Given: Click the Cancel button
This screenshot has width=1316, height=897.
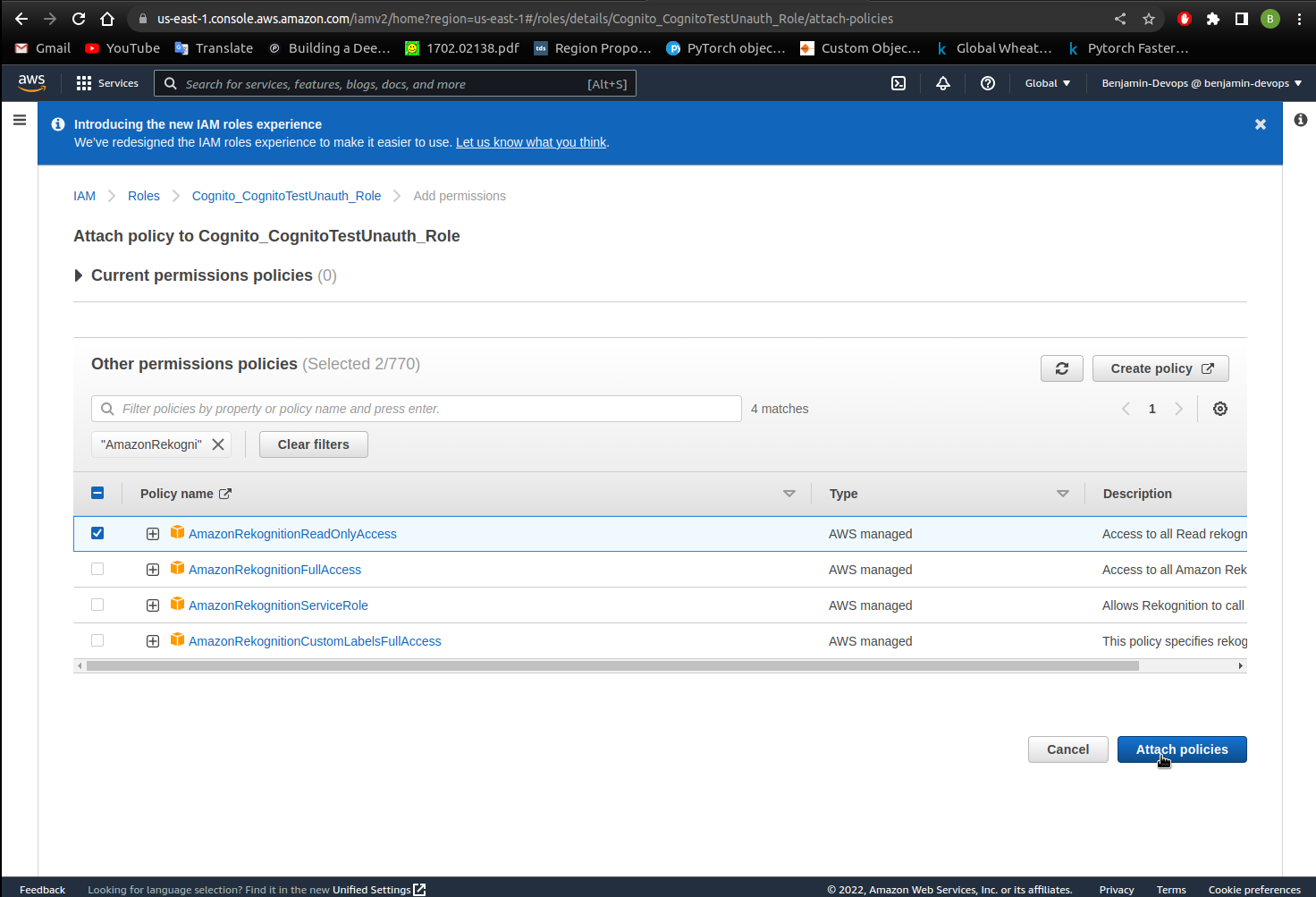Looking at the screenshot, I should click(x=1068, y=749).
